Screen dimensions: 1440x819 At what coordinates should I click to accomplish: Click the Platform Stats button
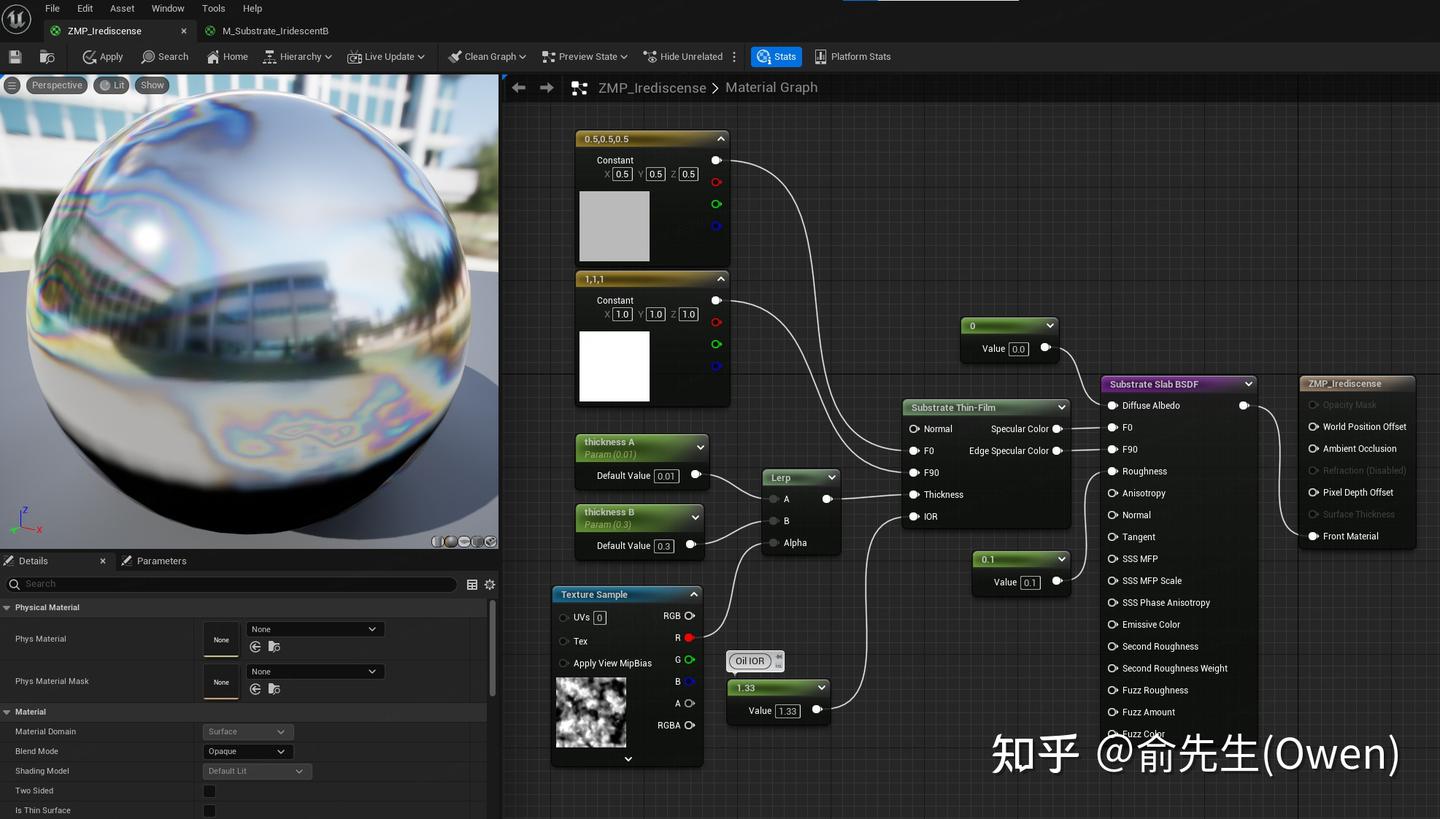coord(852,57)
